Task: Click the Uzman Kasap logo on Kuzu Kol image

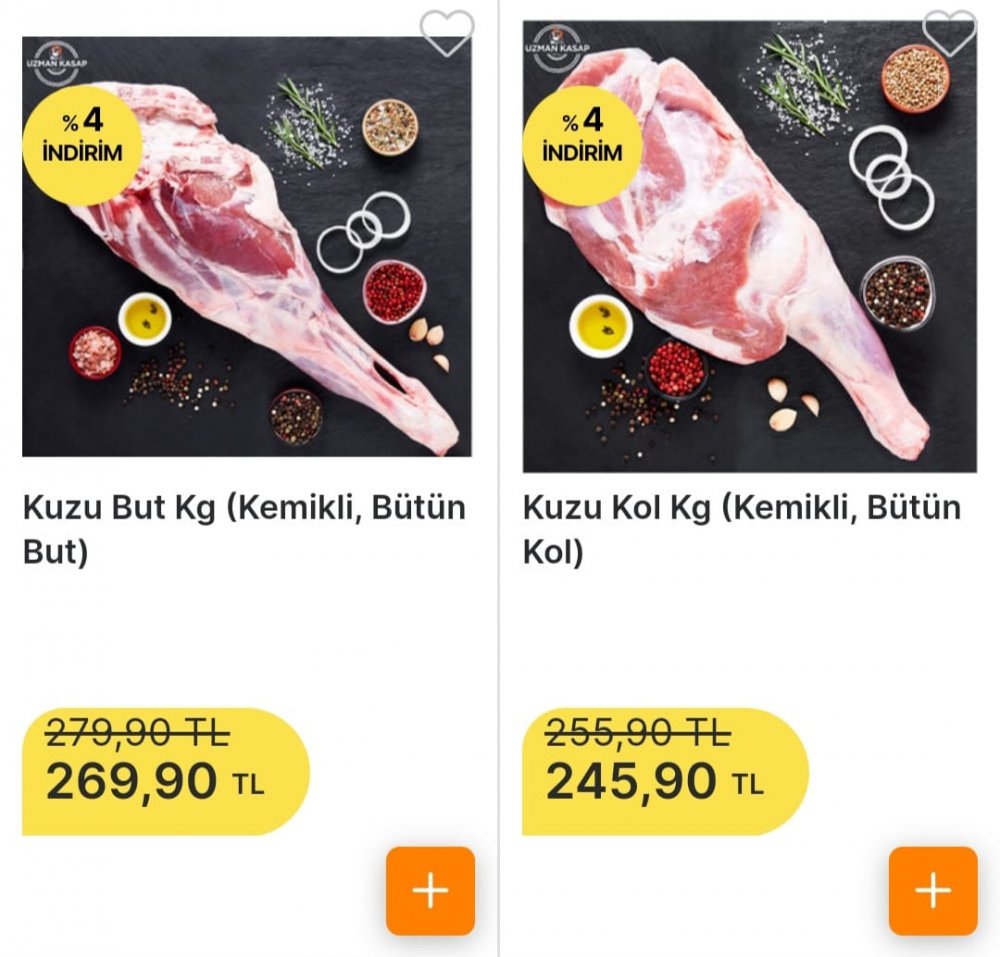Action: (557, 47)
